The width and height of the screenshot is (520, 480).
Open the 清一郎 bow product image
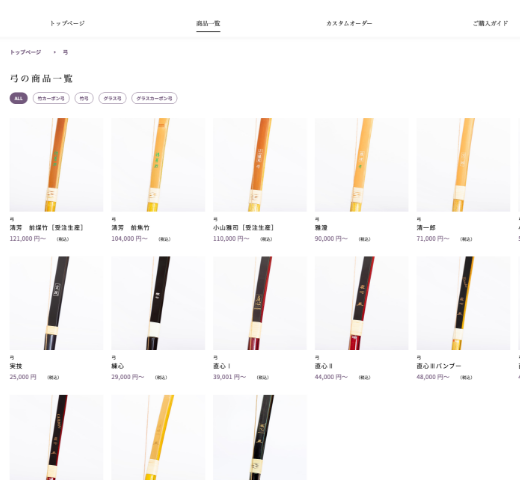click(463, 165)
